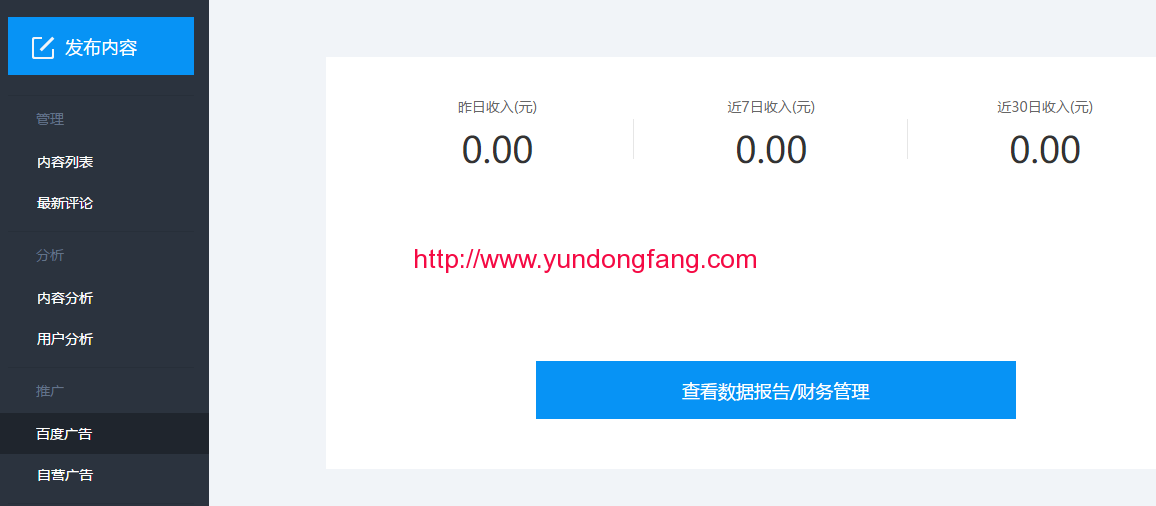Screen dimensions: 1156x506
Task: Open the 发布内容 publish button
Action: (101, 46)
